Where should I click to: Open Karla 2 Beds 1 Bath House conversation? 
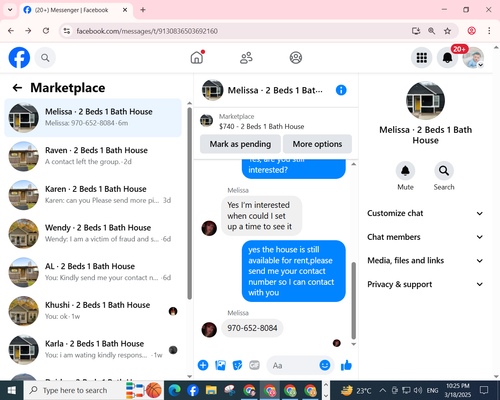(93, 349)
